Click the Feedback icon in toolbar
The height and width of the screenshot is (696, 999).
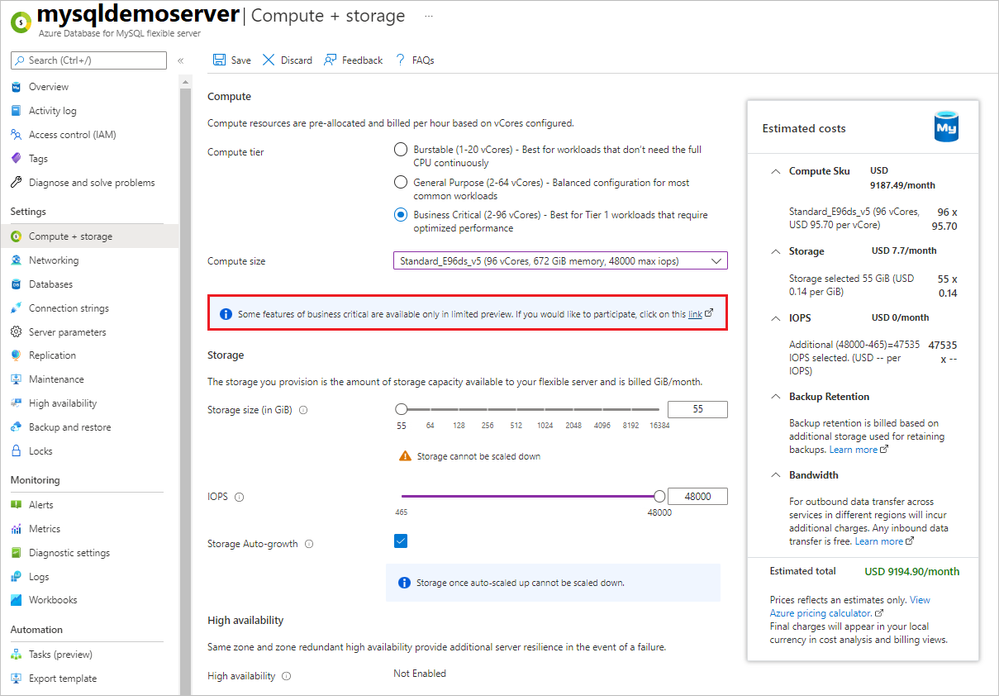330,60
